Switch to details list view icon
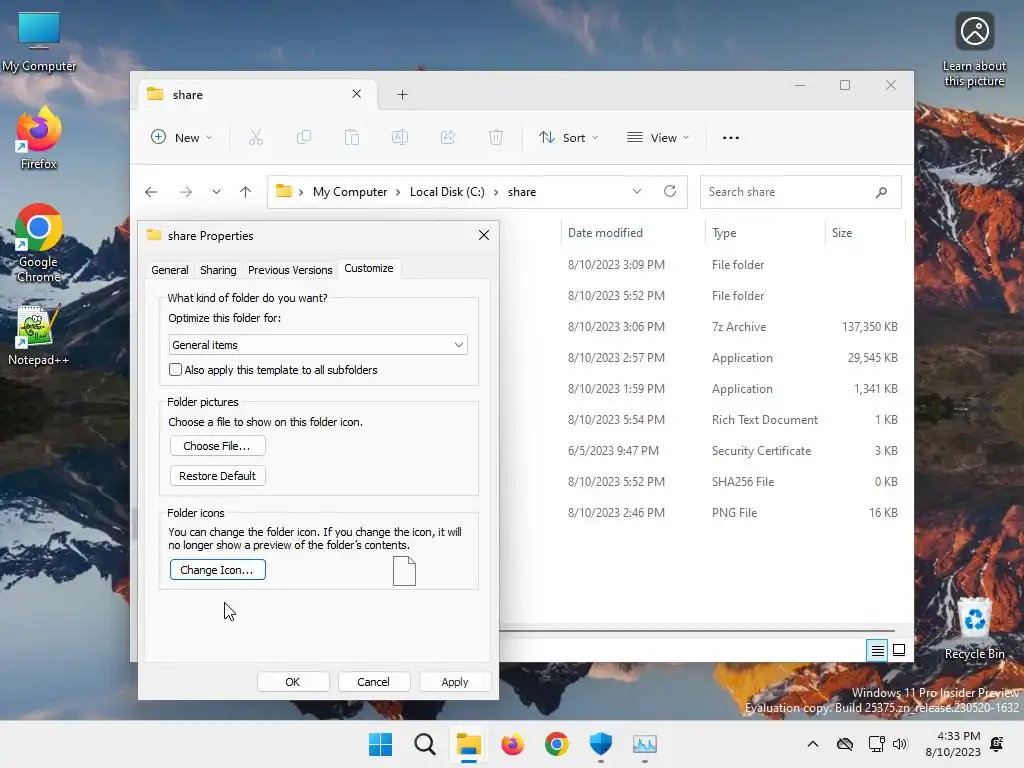The width and height of the screenshot is (1024, 768). (x=877, y=650)
